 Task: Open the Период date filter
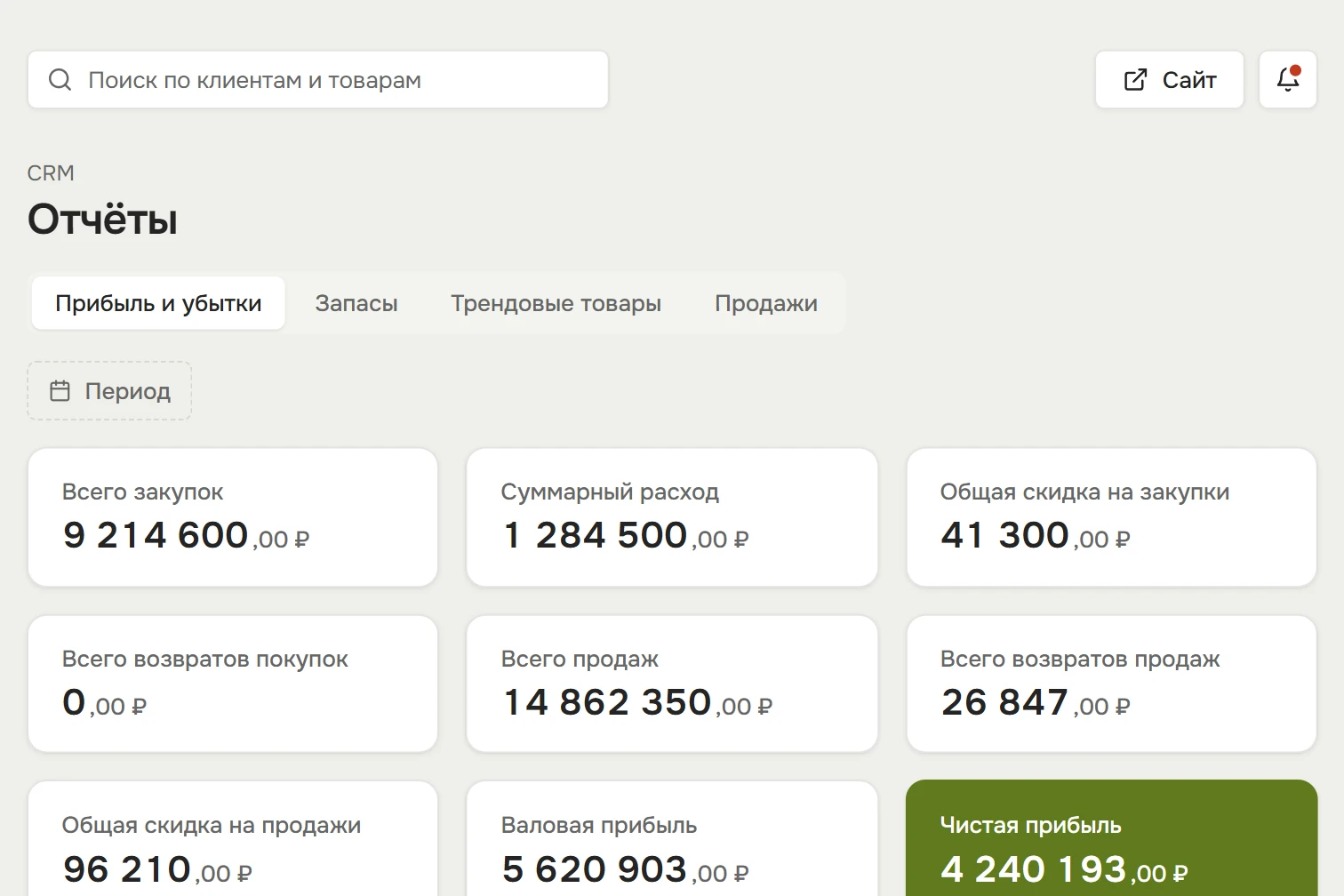109,391
